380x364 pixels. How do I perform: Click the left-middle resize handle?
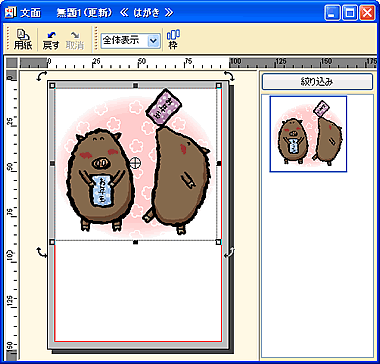pos(52,163)
